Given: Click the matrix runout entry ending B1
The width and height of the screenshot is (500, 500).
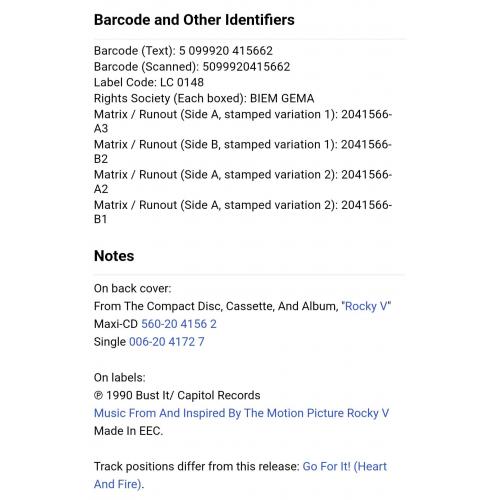Looking at the screenshot, I should 243,212.
